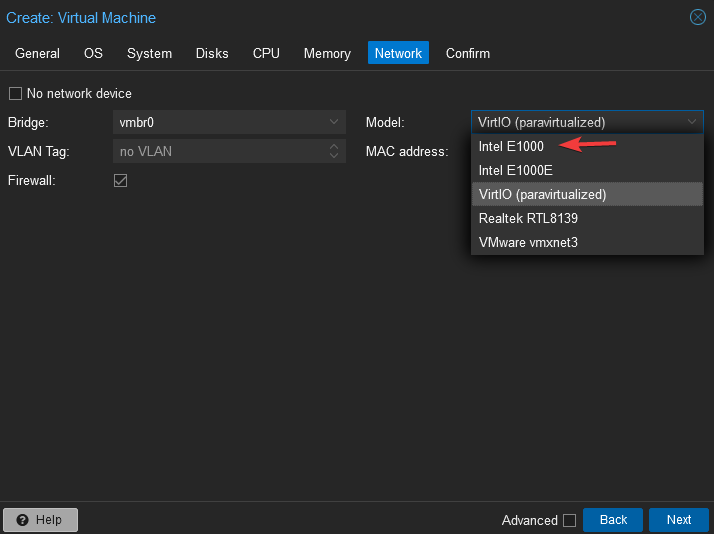
Task: Enable the No network device checkbox
Action: 15,94
